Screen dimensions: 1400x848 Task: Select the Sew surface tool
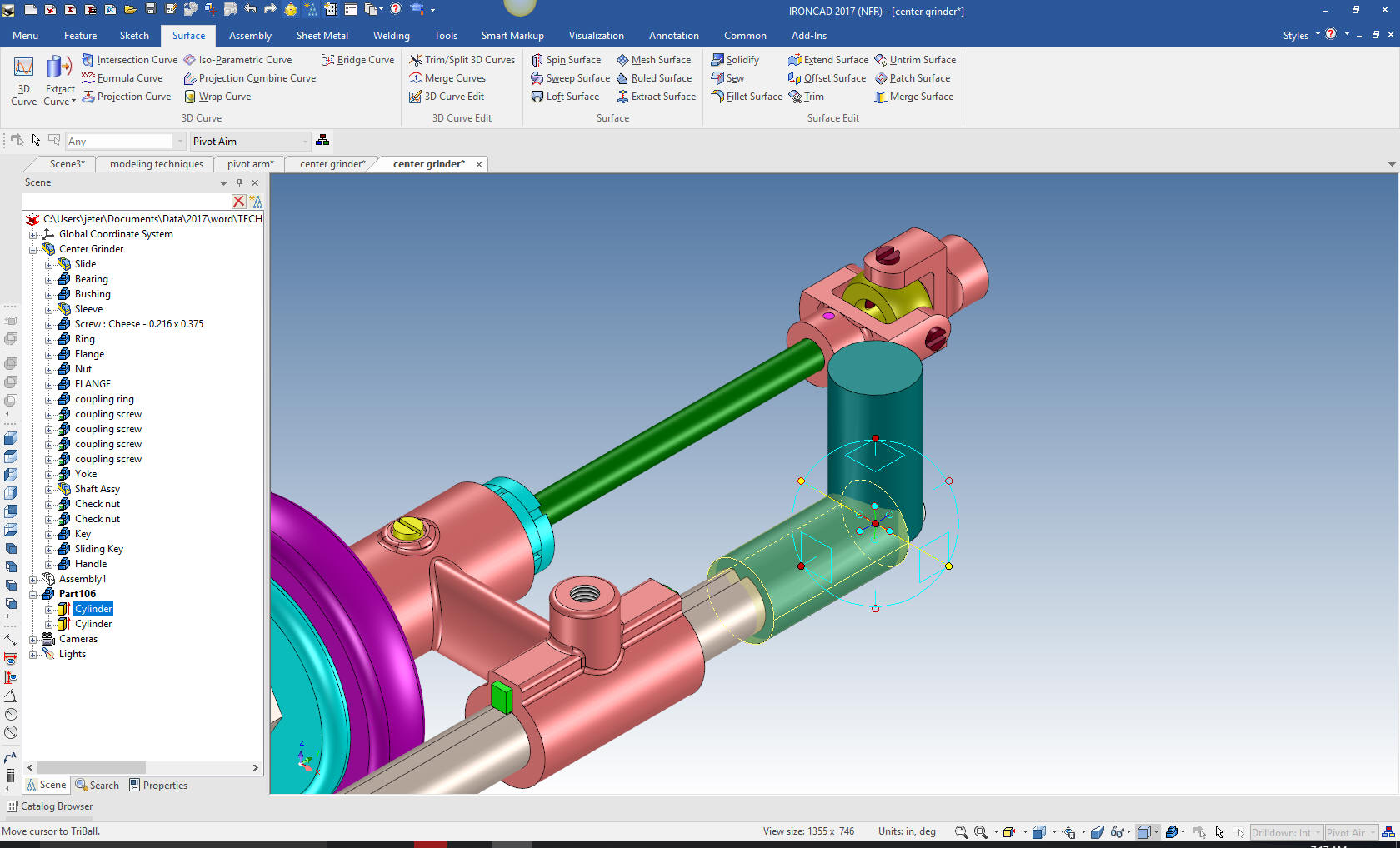727,78
